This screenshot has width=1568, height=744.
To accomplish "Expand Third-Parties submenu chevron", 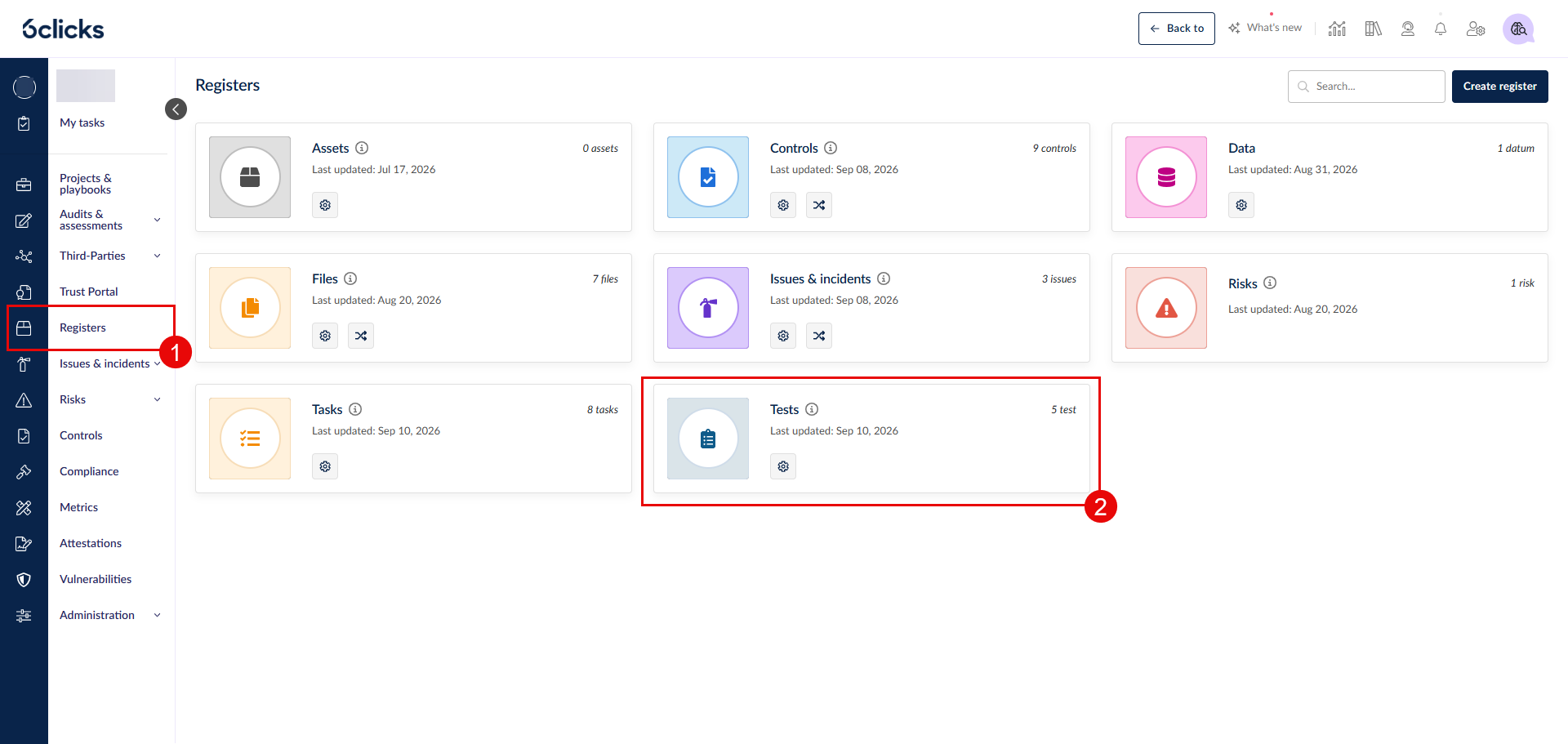I will [158, 256].
